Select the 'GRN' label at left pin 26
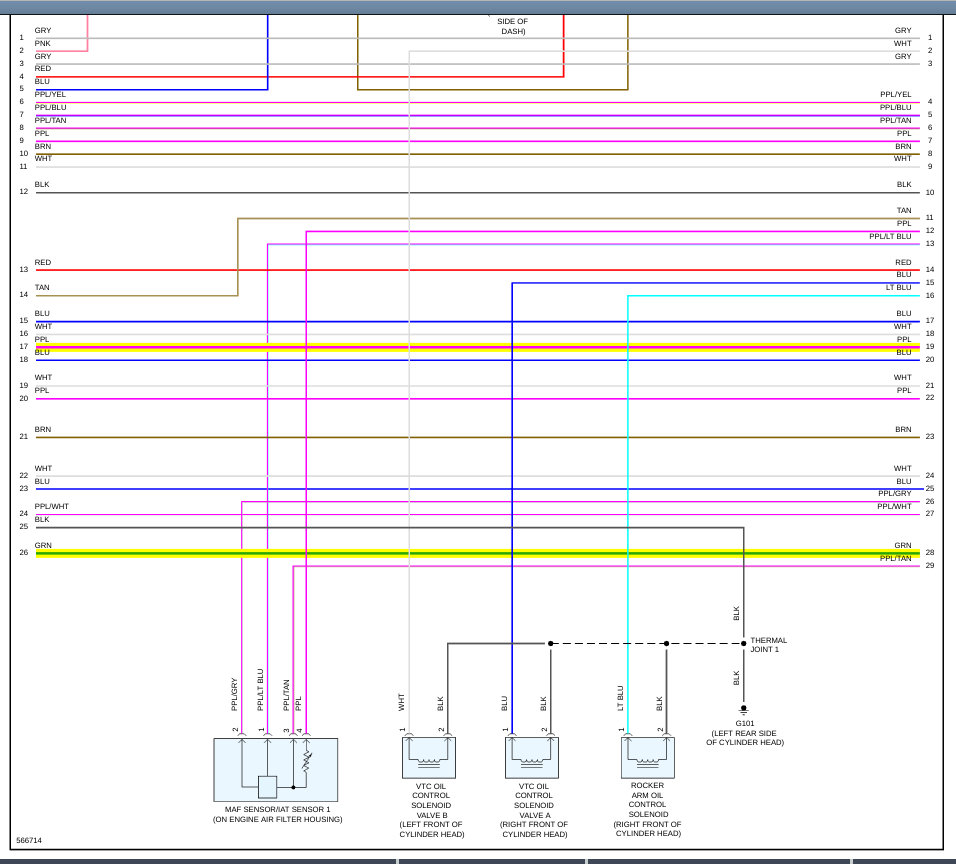Viewport: 956px width, 864px height. pos(43,545)
